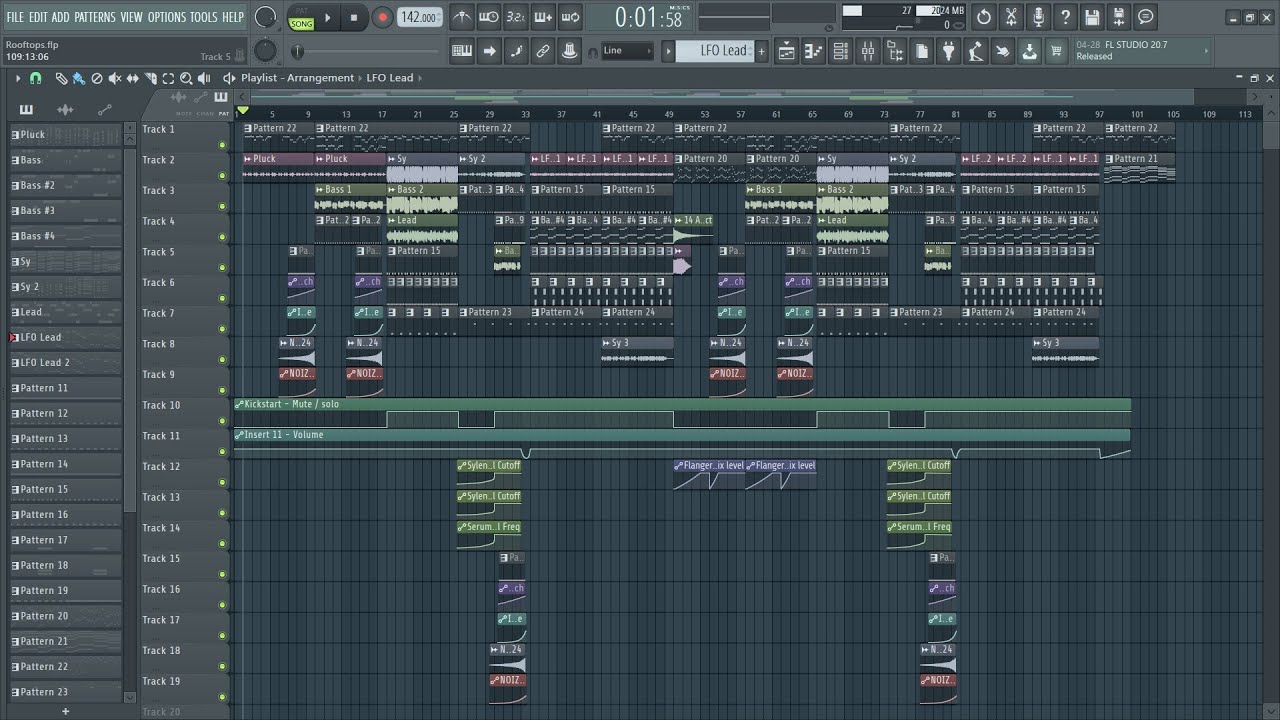This screenshot has width=1280, height=720.
Task: Click the close all windows hand icon
Action: click(x=1003, y=51)
